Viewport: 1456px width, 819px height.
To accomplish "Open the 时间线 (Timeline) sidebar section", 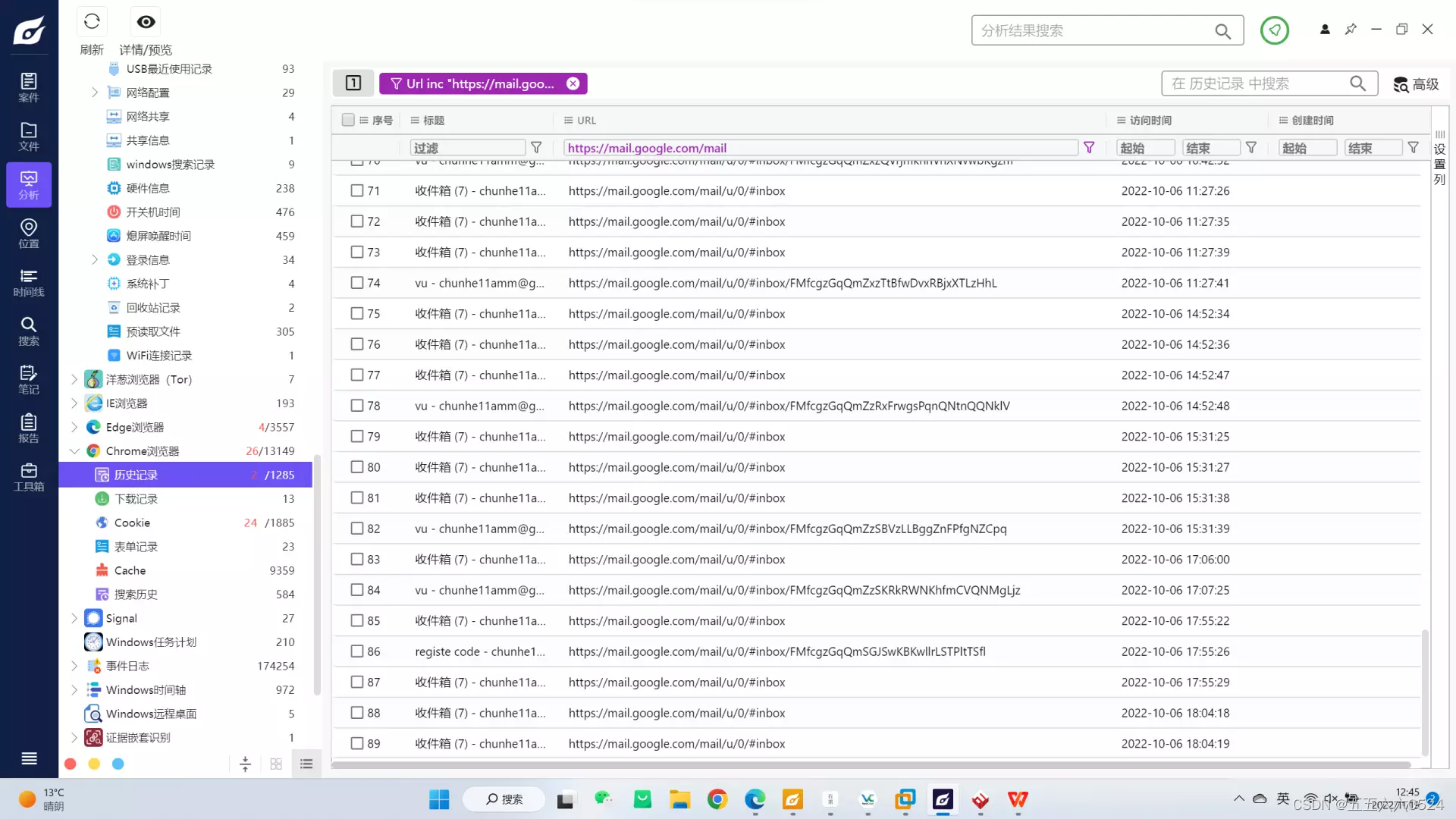I will [28, 282].
